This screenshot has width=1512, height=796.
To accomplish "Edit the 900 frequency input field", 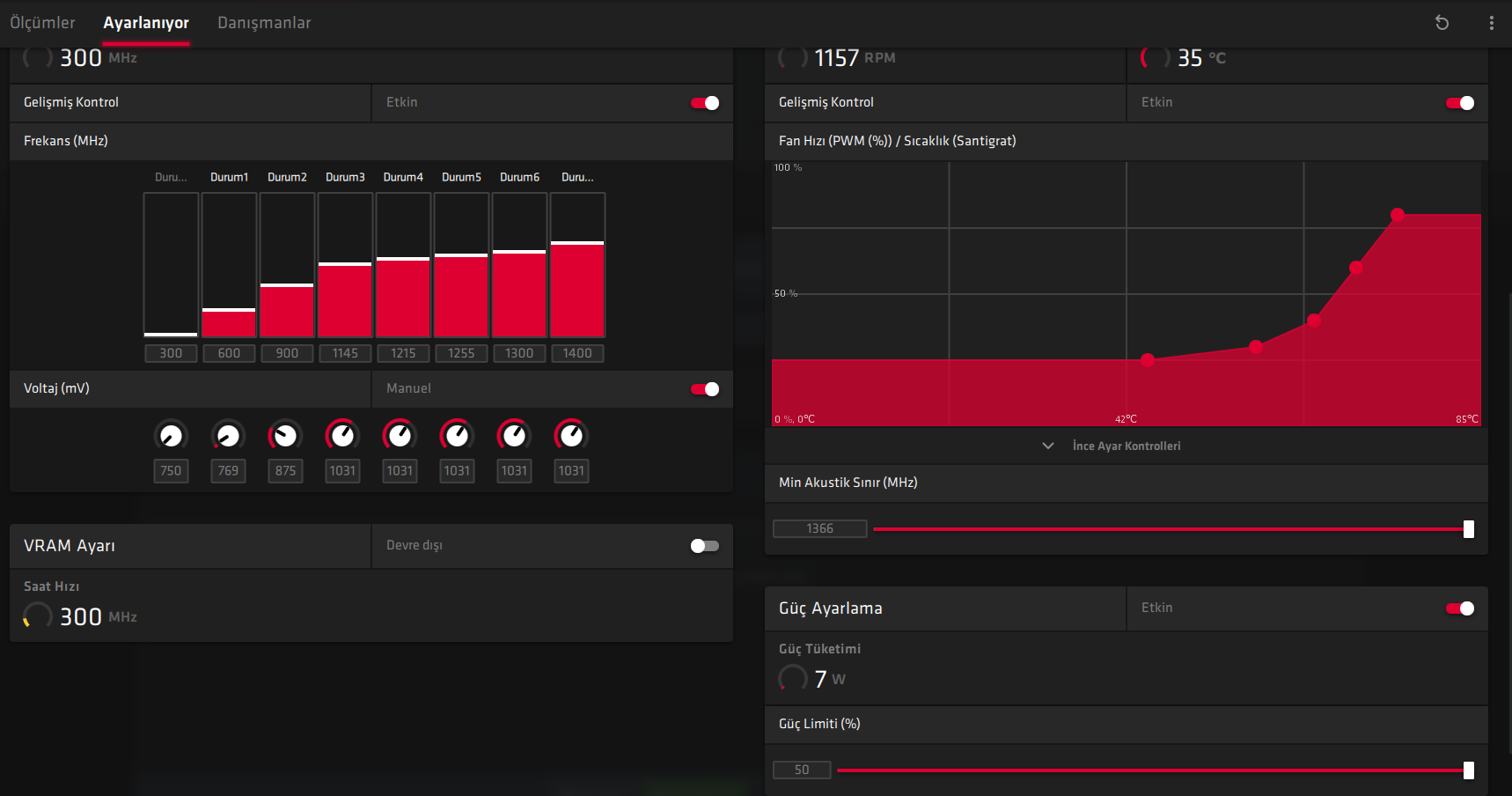I will coord(287,353).
